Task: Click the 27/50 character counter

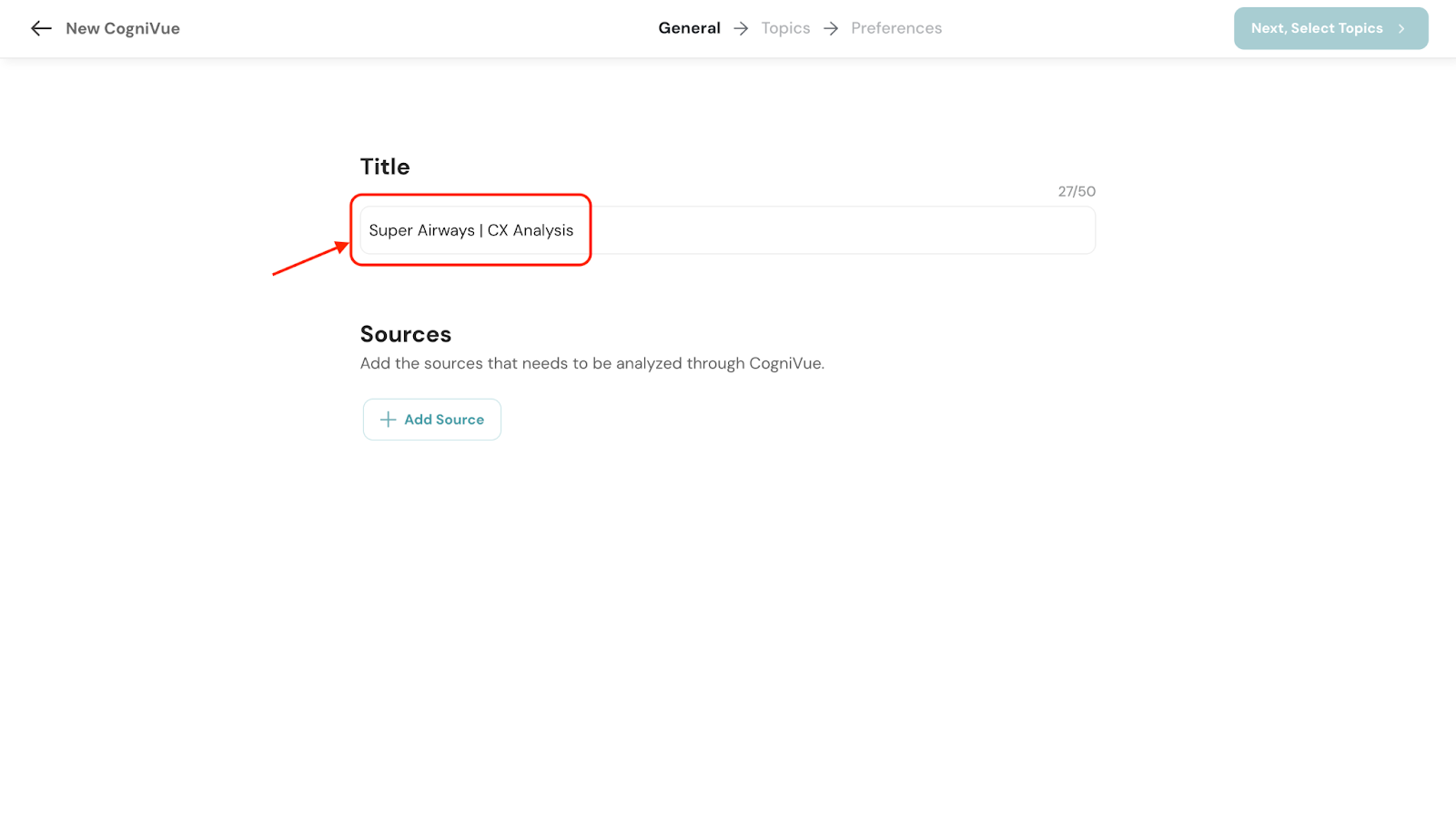Action: pyautogui.click(x=1077, y=191)
